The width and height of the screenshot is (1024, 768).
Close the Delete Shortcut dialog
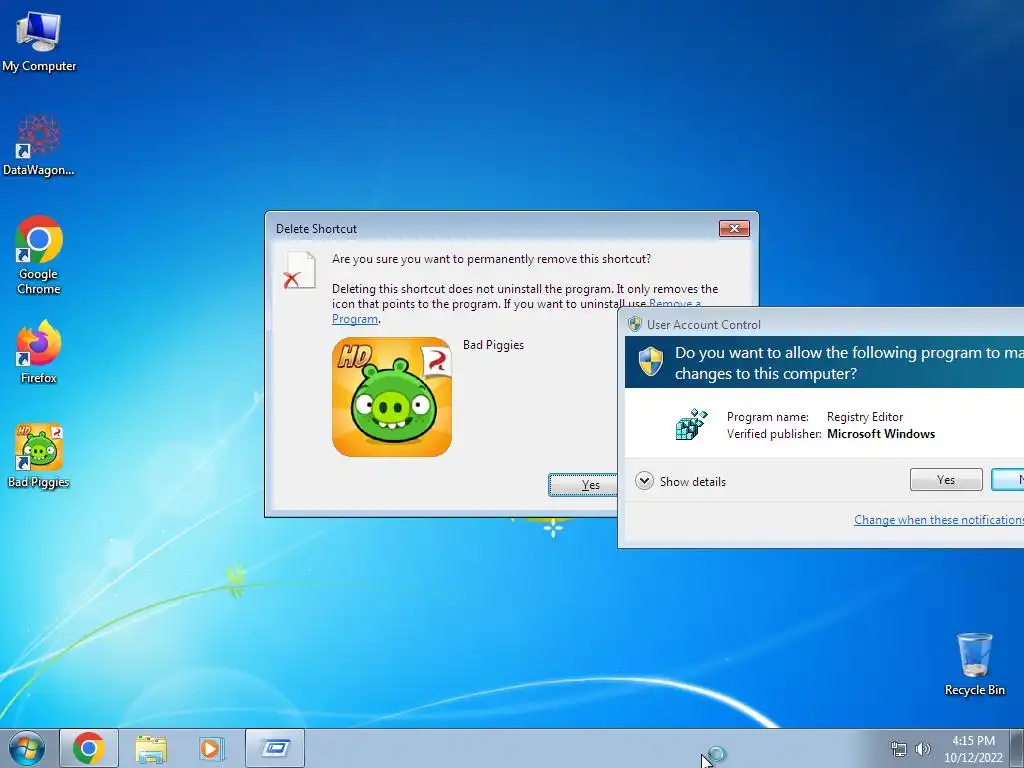pos(734,229)
